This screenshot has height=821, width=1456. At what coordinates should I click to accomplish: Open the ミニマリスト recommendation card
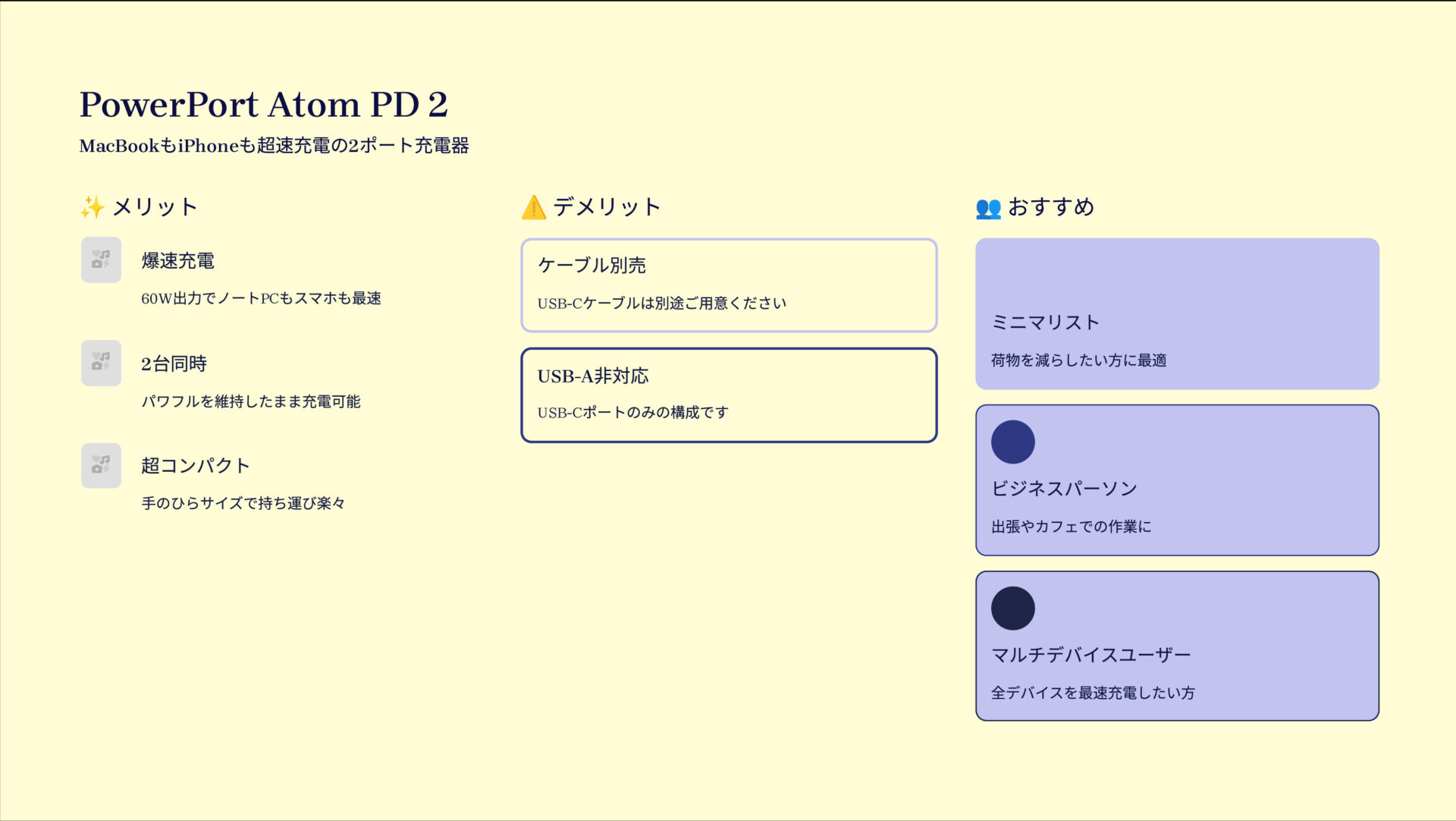coord(1176,313)
